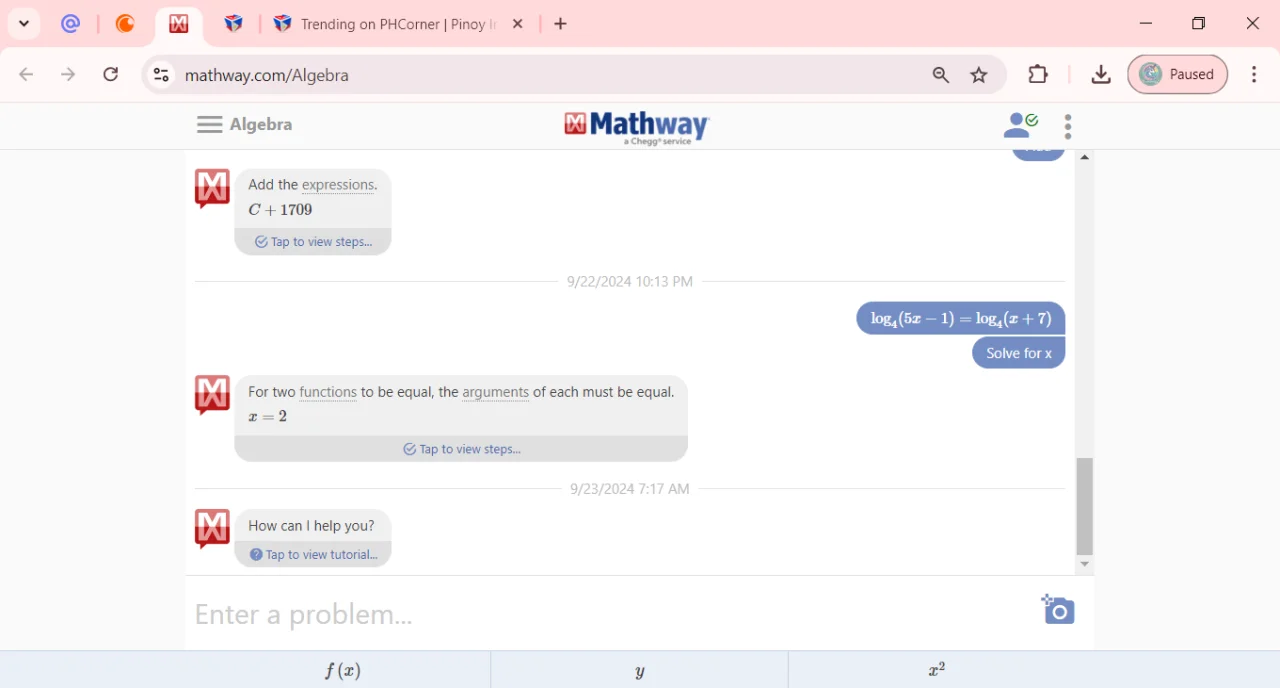Click the 'Solve for x' bubble
1280x688 pixels.
[x=1019, y=353]
